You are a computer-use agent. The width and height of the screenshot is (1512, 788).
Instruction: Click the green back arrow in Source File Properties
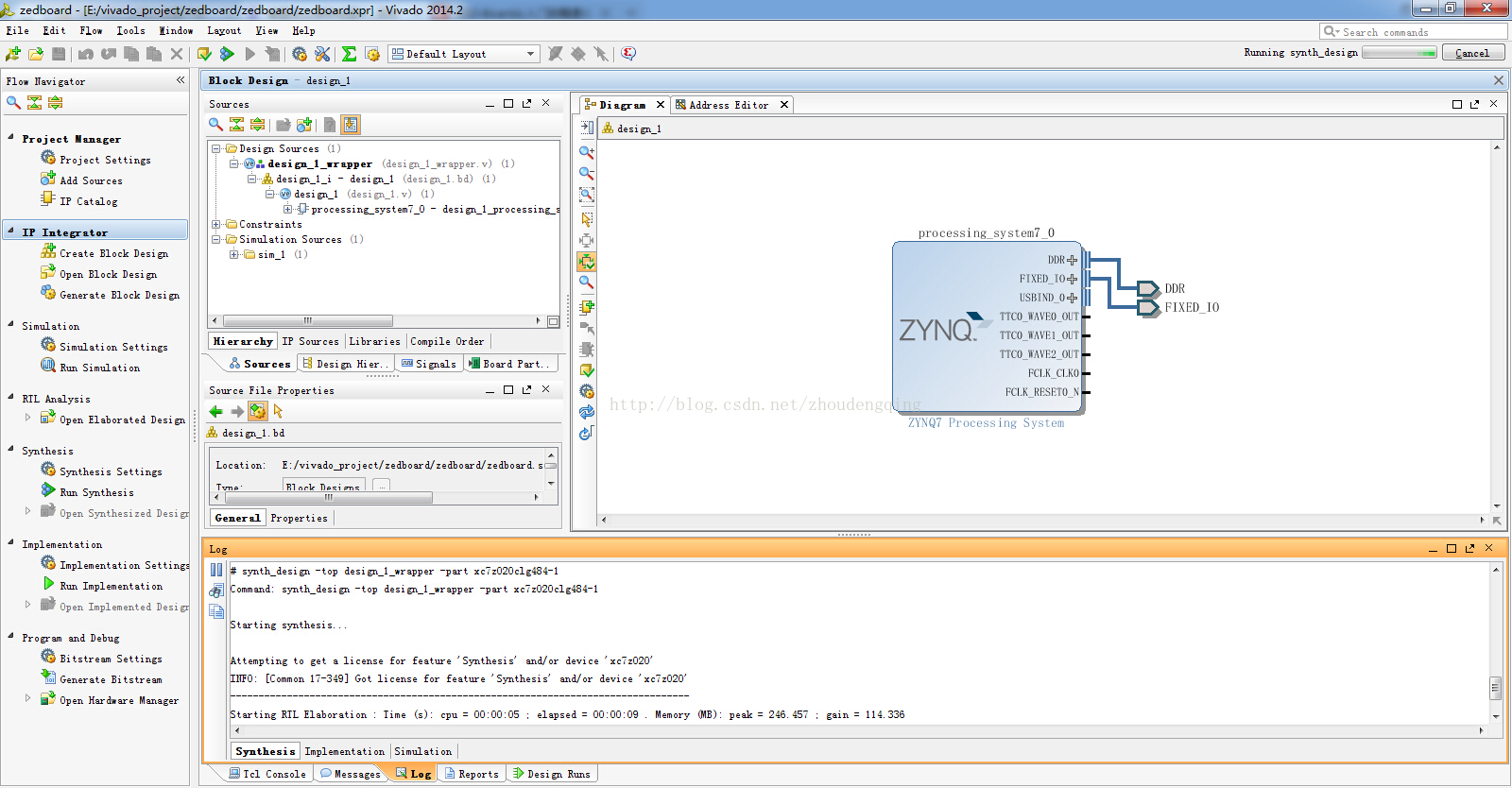click(216, 411)
